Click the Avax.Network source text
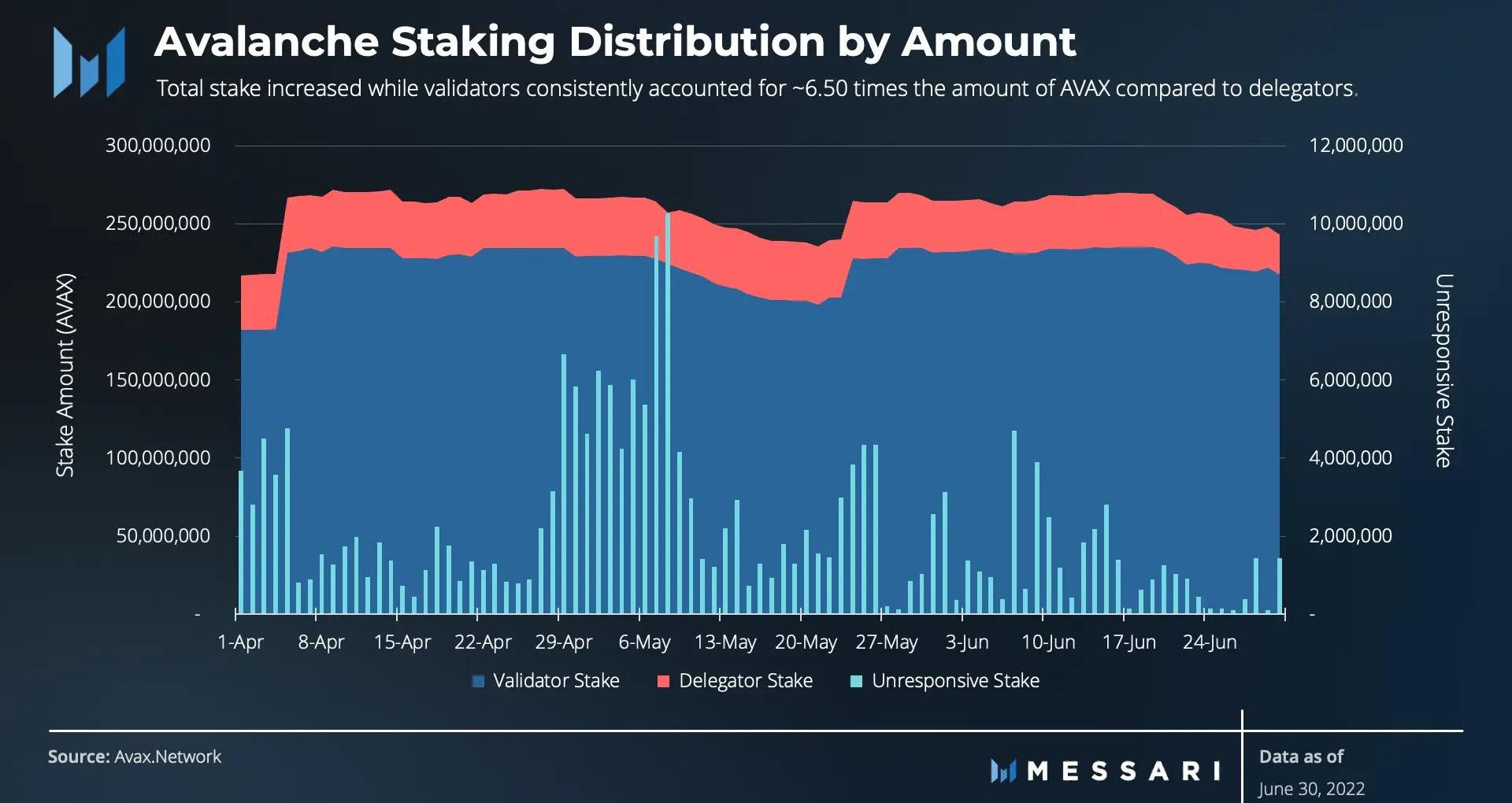The image size is (1512, 803). tap(168, 757)
